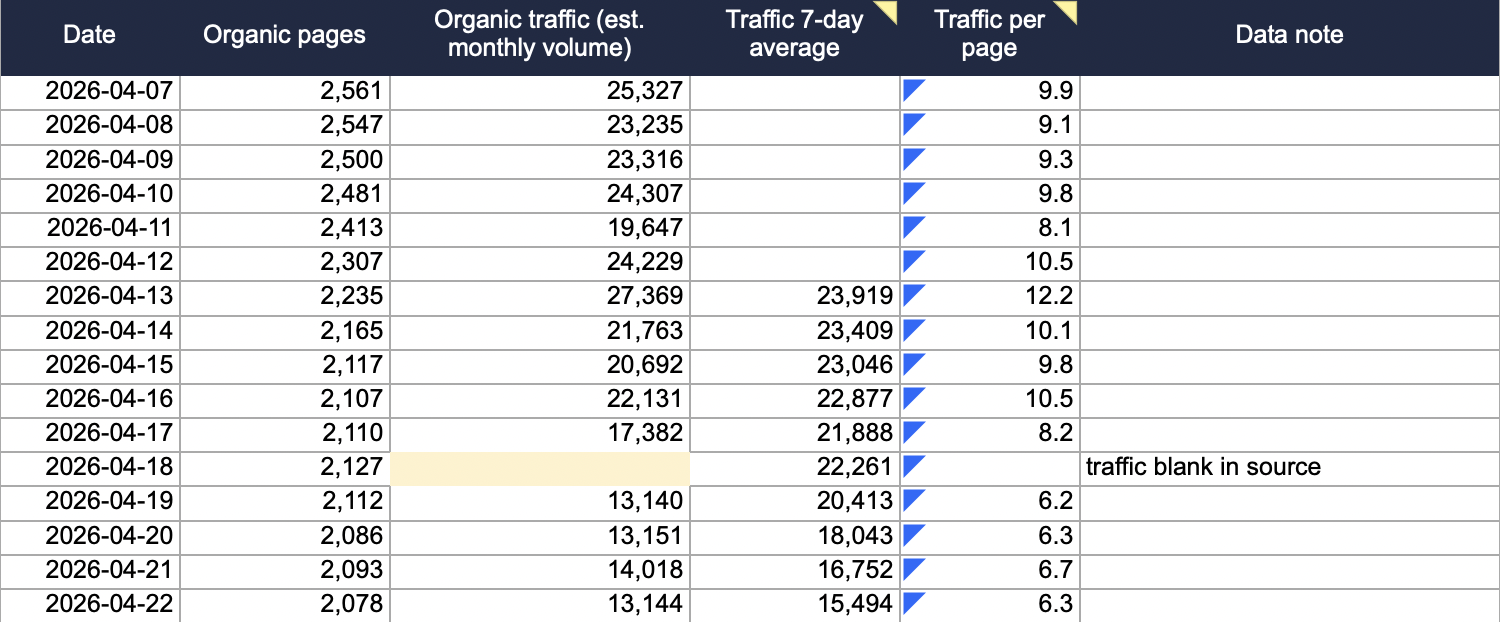
Task: Select organic traffic value 25,327
Action: tap(540, 92)
